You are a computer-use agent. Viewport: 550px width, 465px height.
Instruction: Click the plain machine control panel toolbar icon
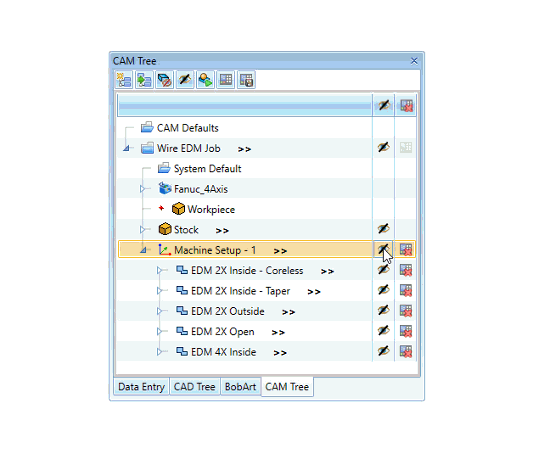[226, 80]
